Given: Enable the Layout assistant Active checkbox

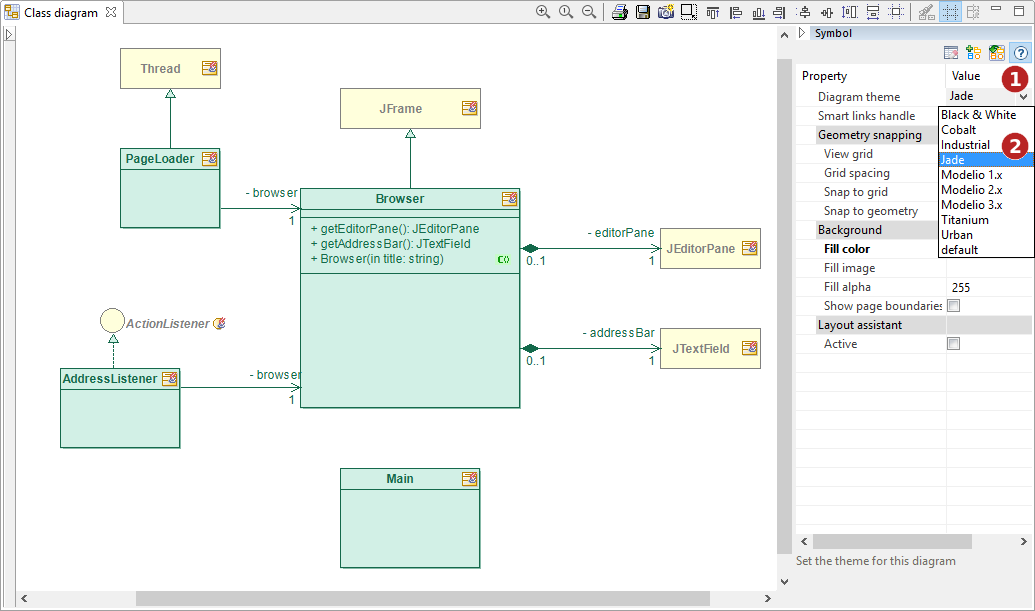Looking at the screenshot, I should (x=953, y=344).
